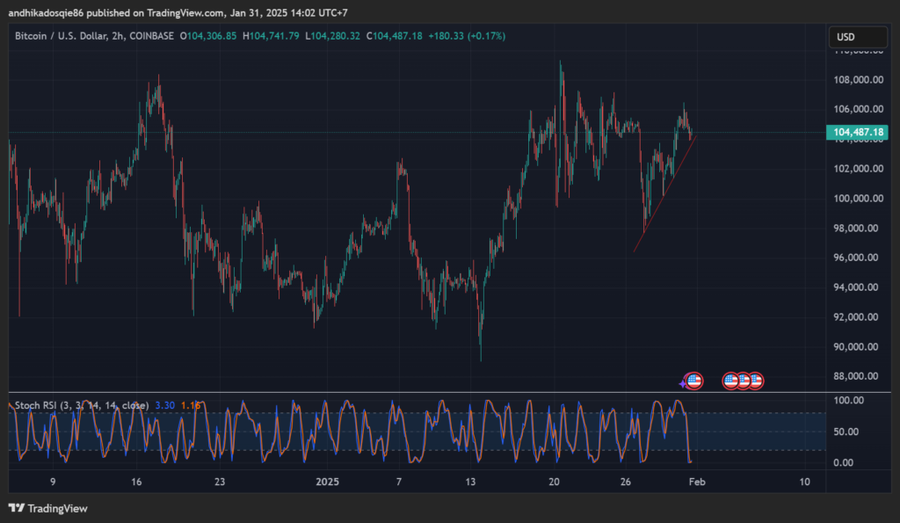Click the 13 date label on the time axis
900x523 pixels.
coord(471,482)
